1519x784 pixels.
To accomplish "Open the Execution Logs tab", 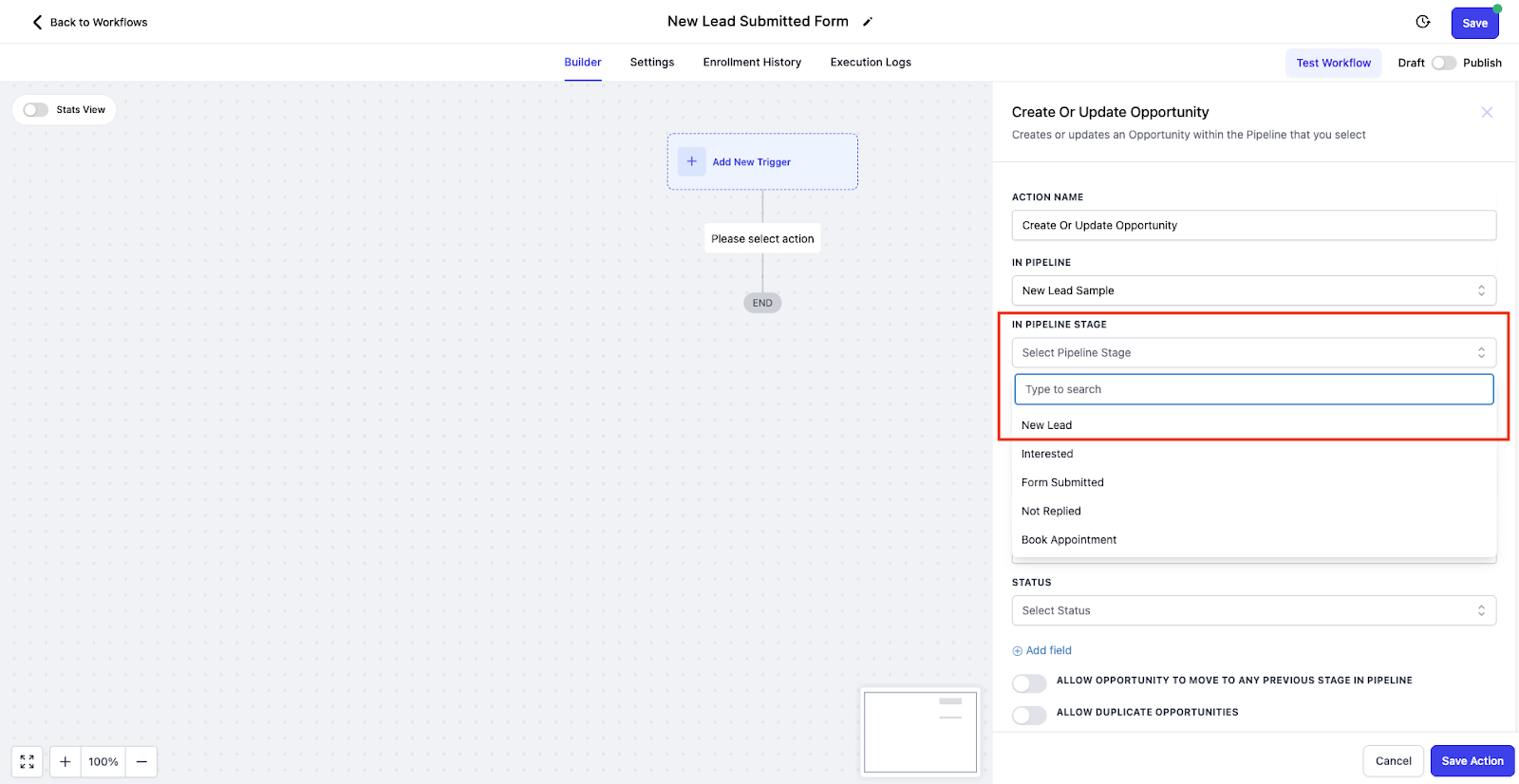I will click(x=871, y=62).
